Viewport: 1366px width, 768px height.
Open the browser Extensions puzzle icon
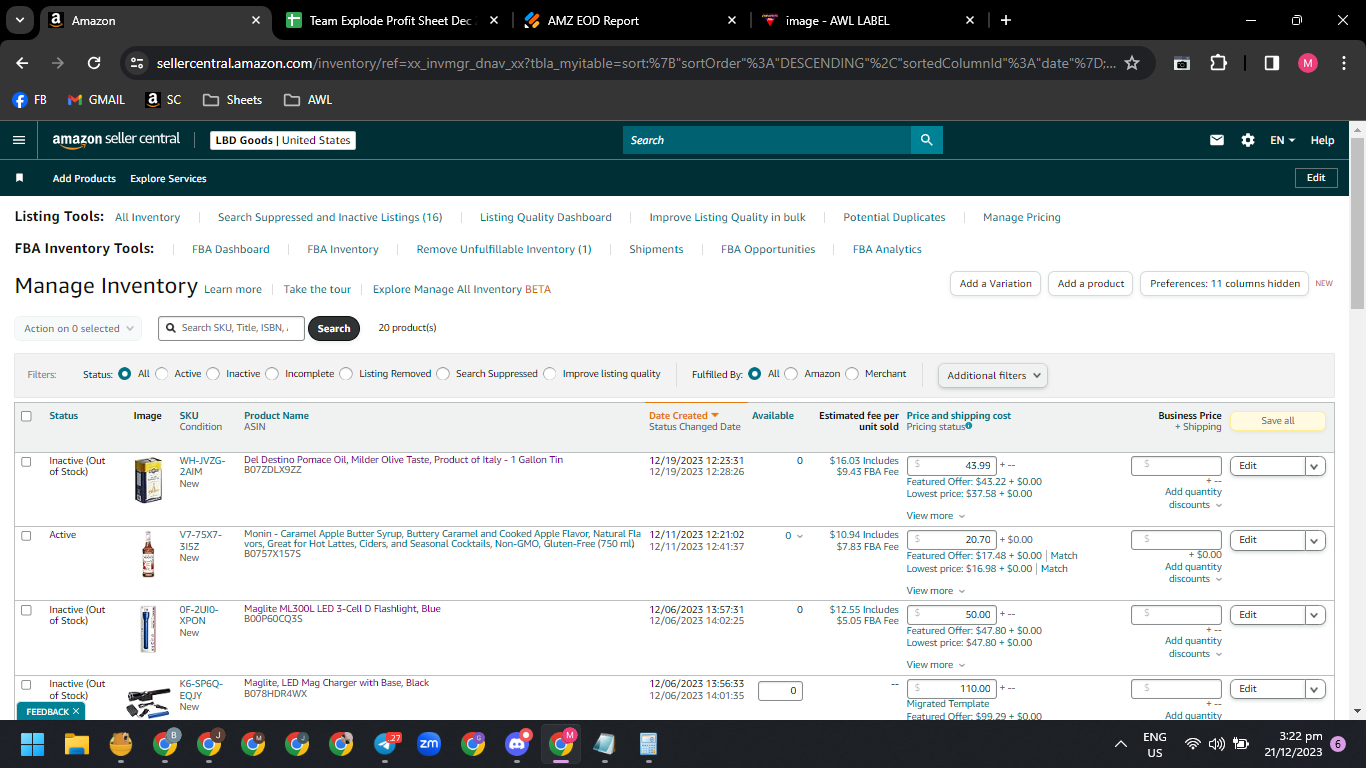click(1218, 62)
